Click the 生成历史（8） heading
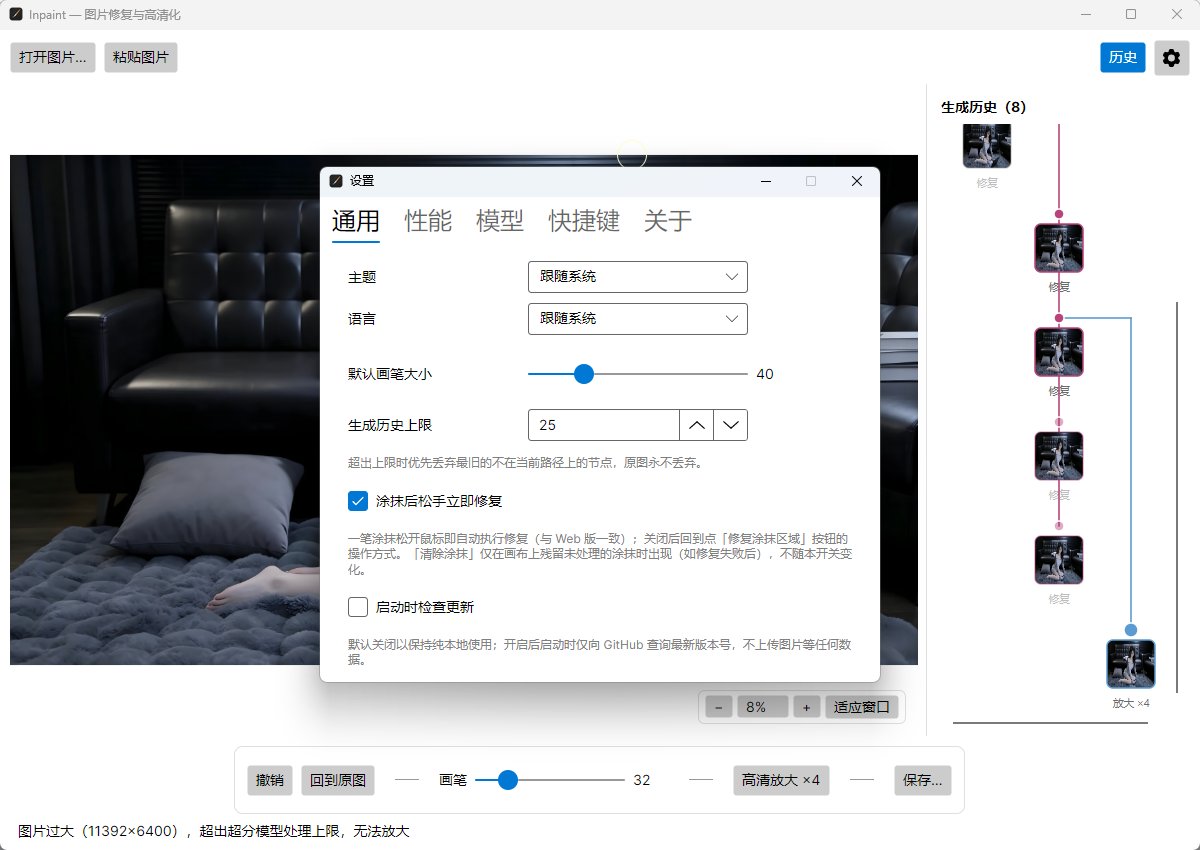Viewport: 1200px width, 850px height. point(984,107)
